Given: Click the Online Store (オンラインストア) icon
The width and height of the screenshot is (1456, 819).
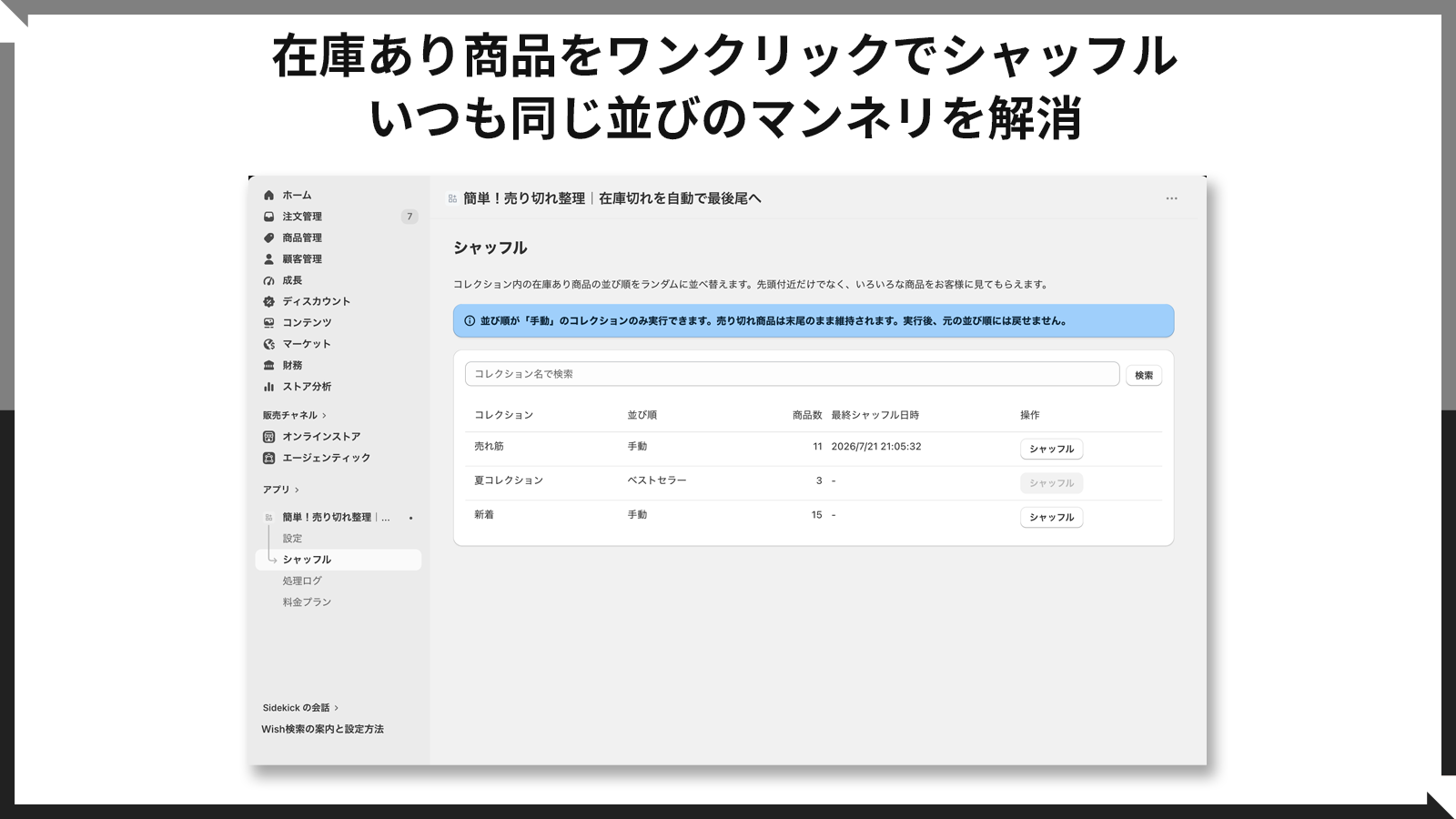Looking at the screenshot, I should point(268,437).
